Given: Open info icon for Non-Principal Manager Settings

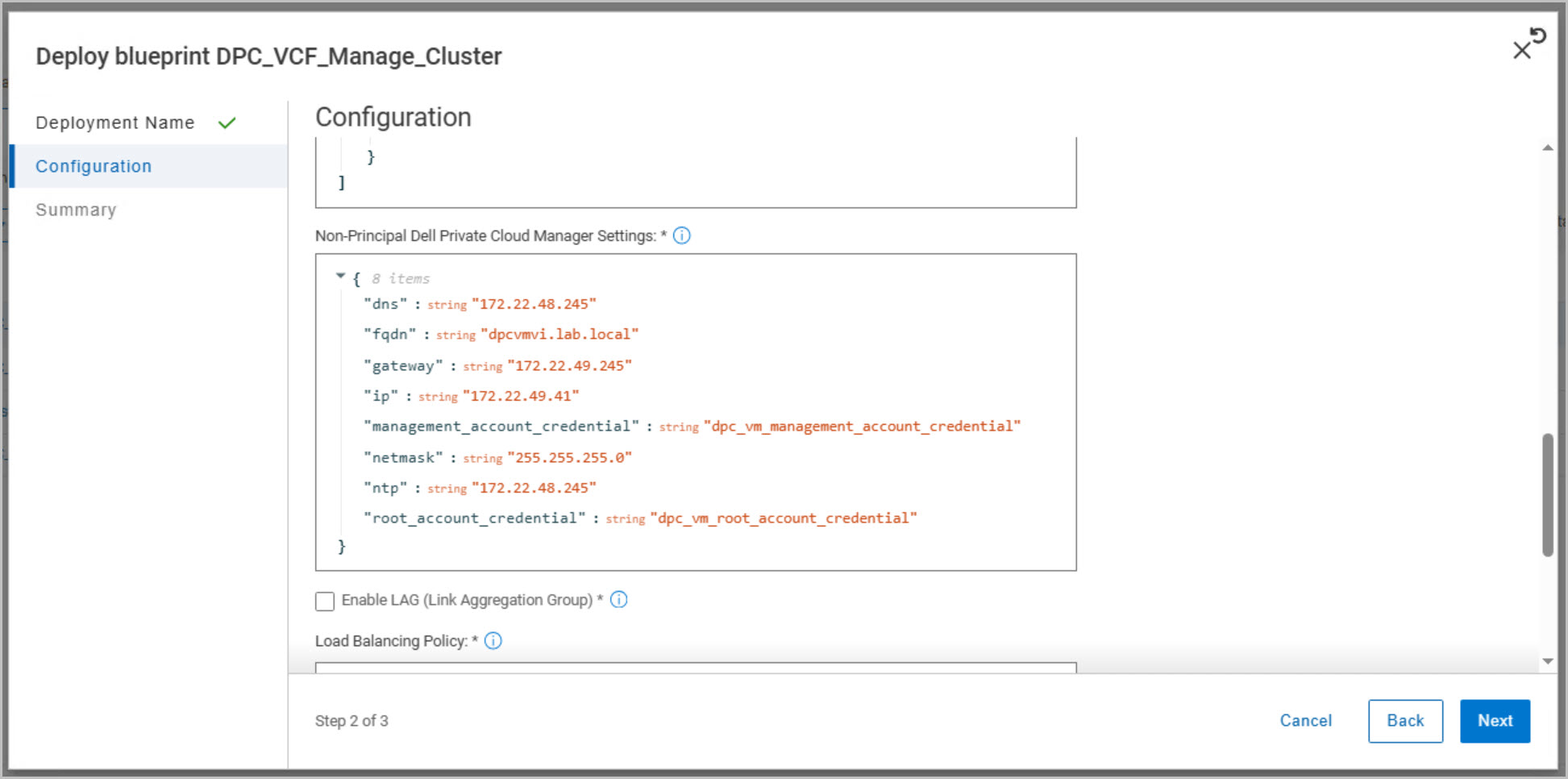Looking at the screenshot, I should 682,235.
